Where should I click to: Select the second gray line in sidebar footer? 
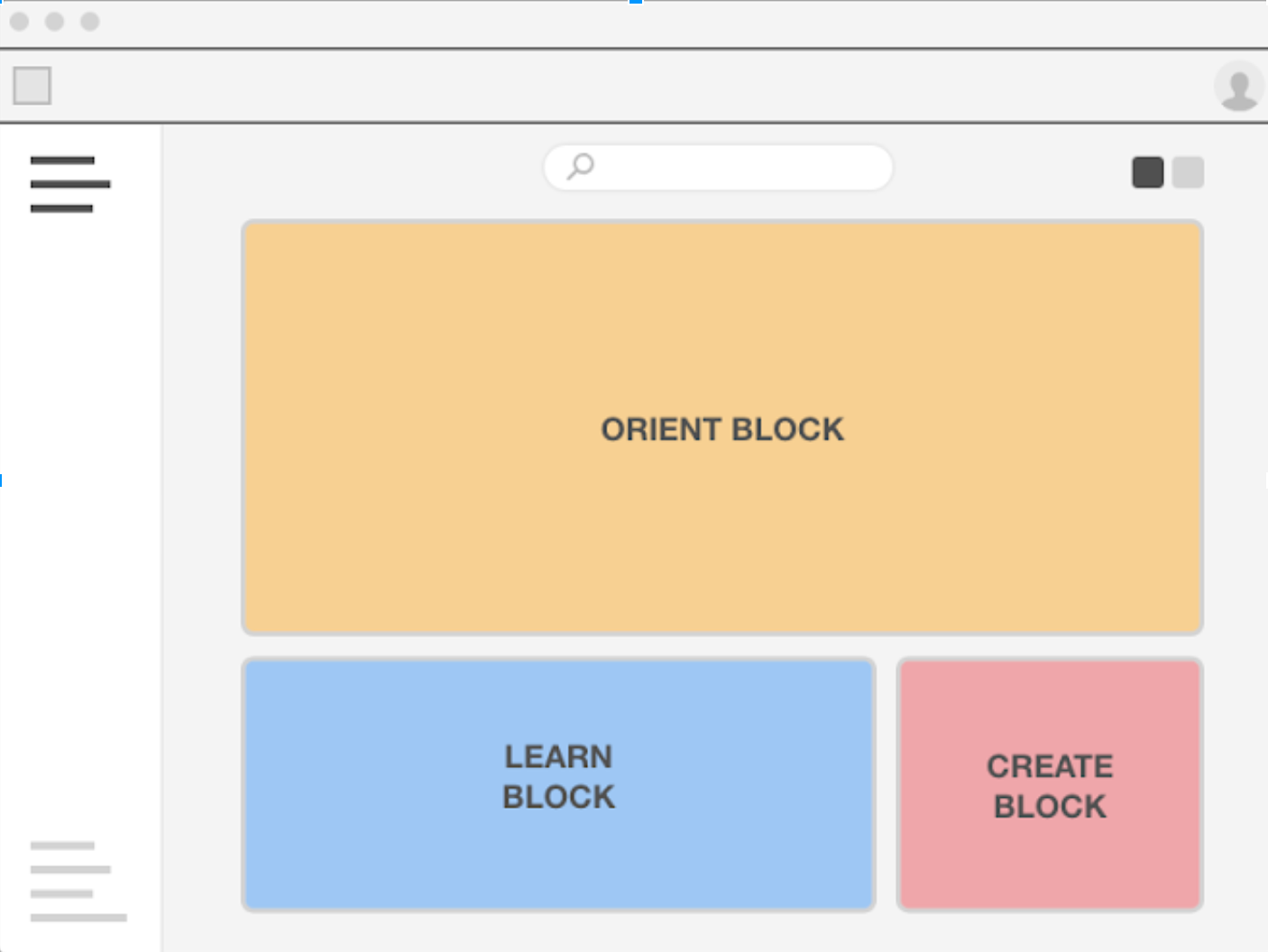coord(70,870)
